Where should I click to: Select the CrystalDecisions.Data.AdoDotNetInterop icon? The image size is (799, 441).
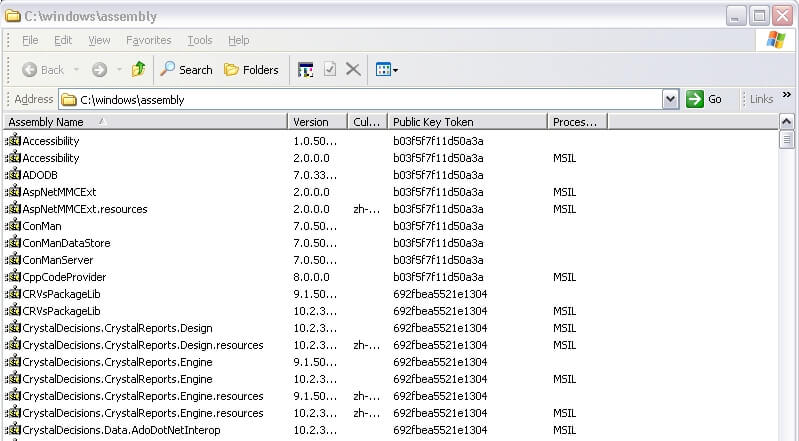point(13,429)
